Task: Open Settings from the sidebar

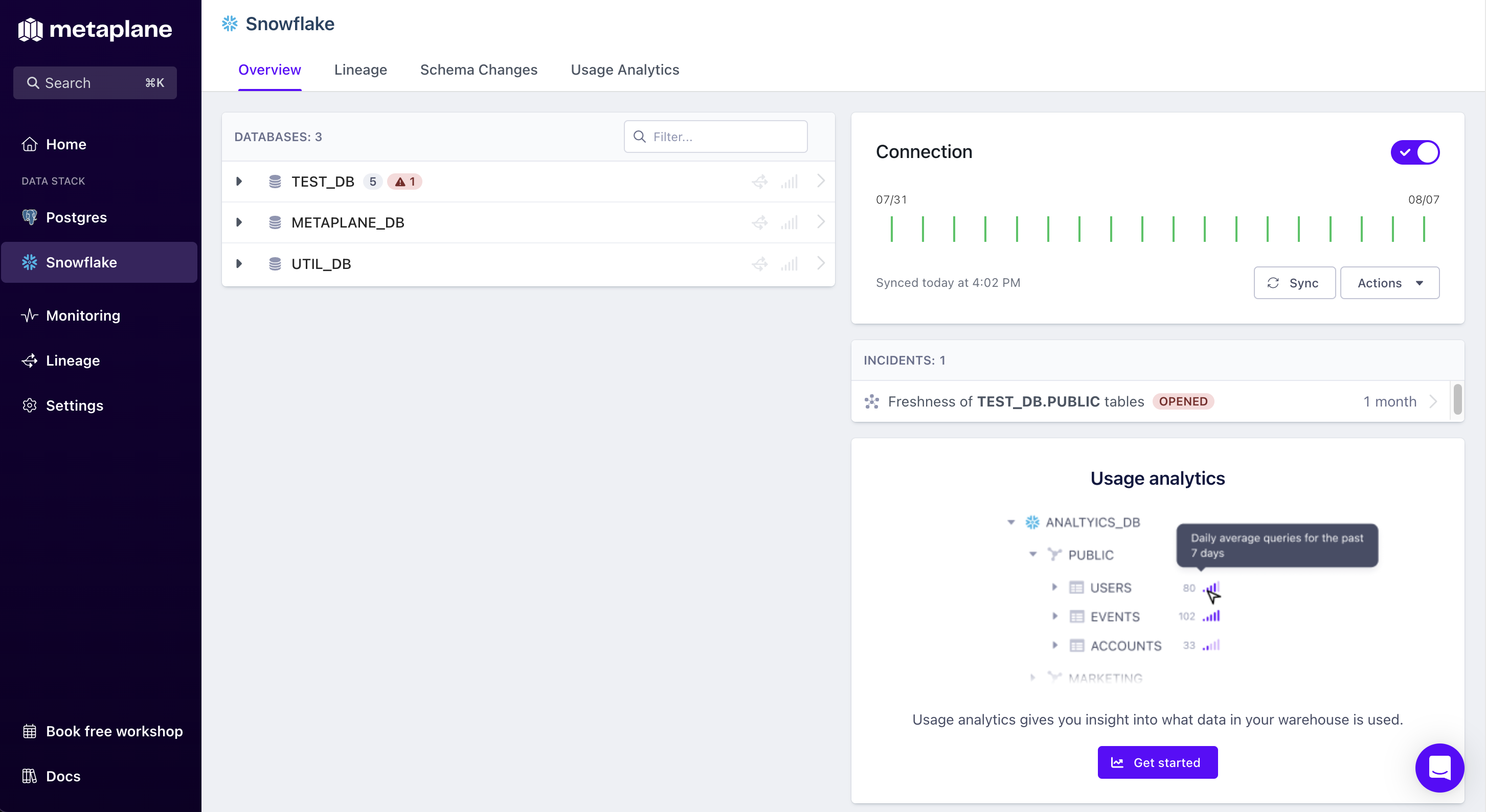Action: coord(75,405)
